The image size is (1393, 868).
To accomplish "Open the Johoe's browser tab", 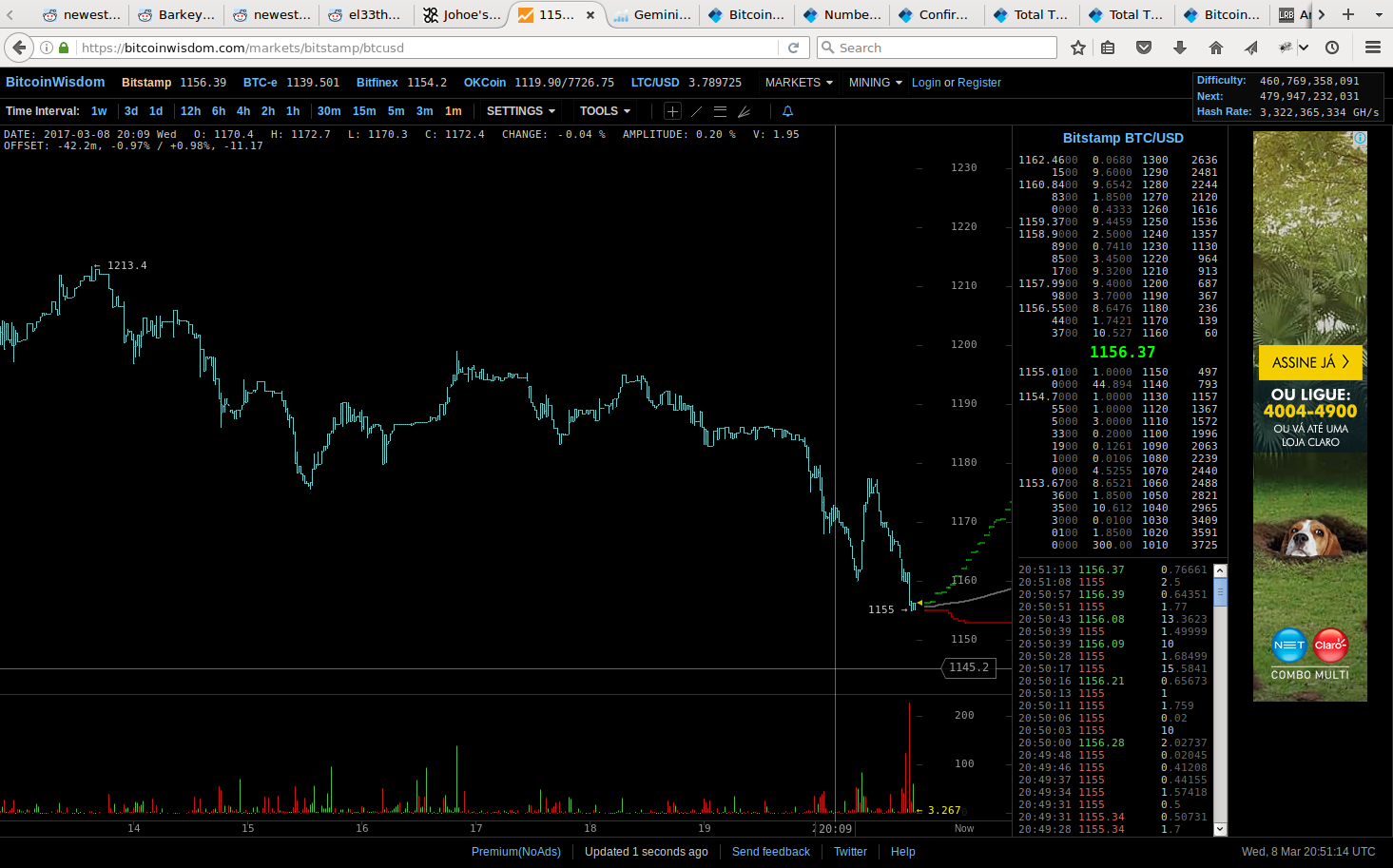I will pos(462,15).
